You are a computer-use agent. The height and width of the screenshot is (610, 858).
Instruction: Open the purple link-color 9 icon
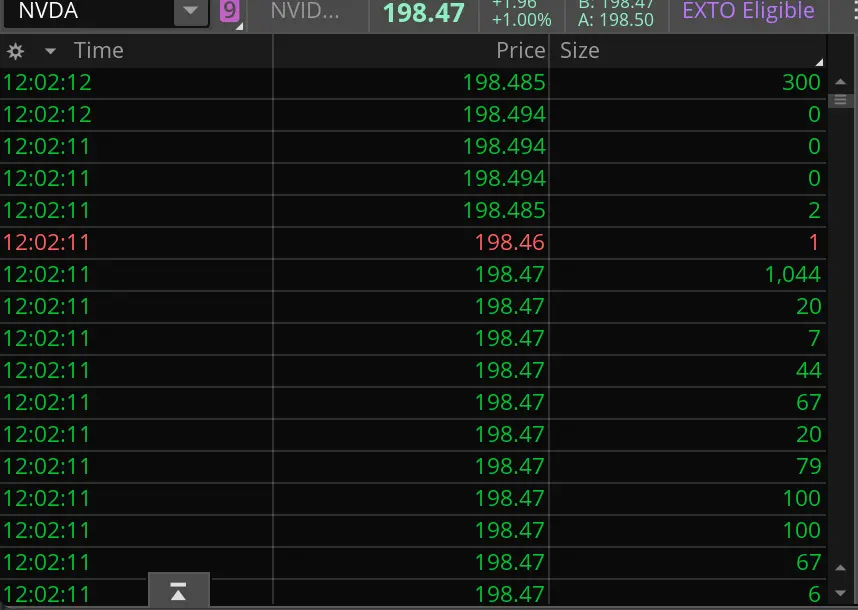click(230, 11)
